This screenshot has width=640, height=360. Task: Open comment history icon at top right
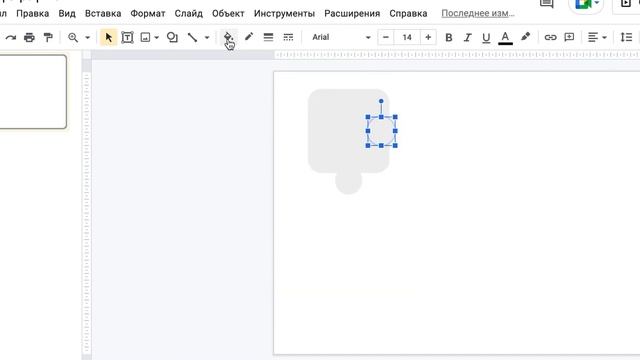point(546,4)
